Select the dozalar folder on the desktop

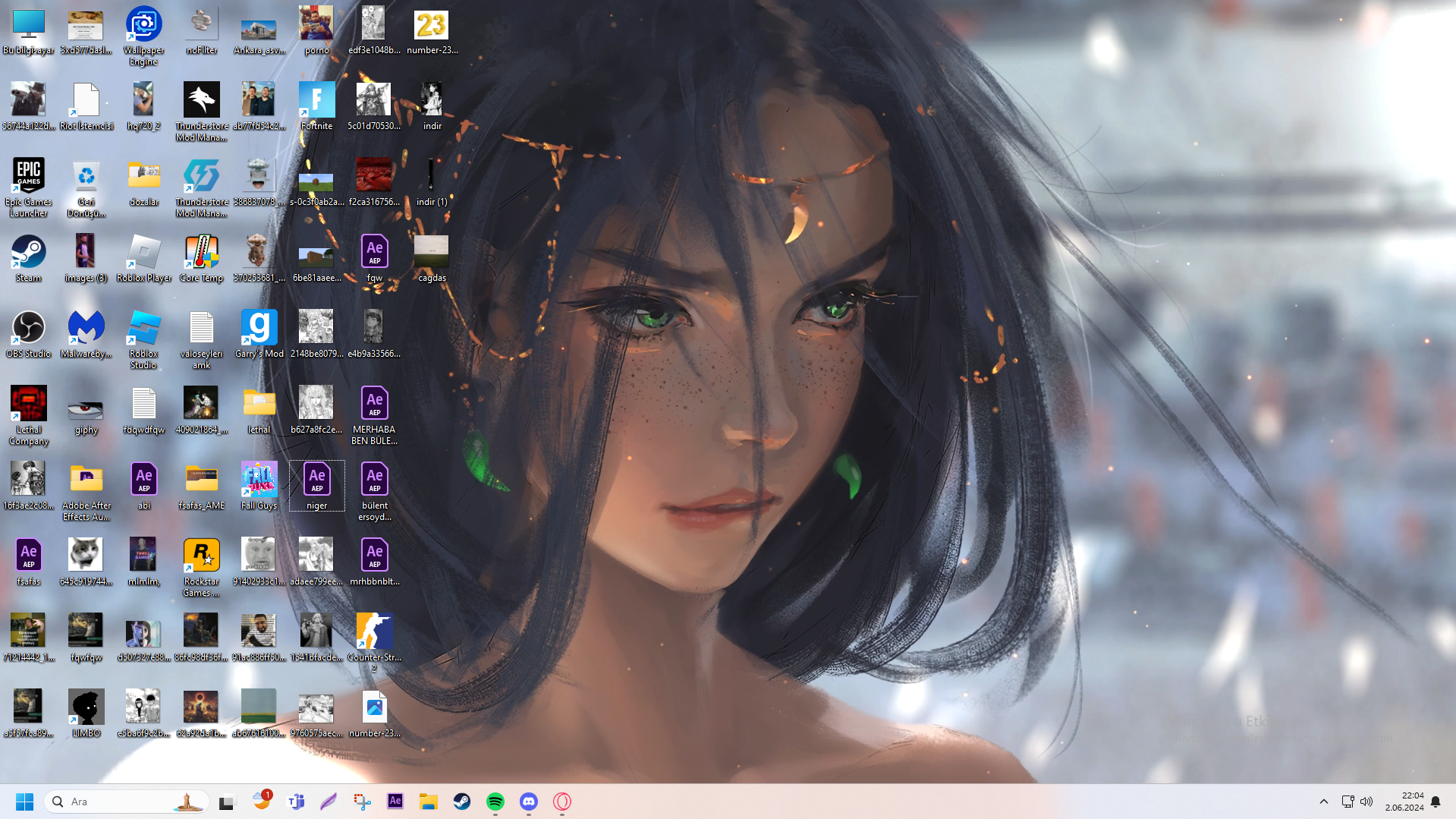point(144,183)
